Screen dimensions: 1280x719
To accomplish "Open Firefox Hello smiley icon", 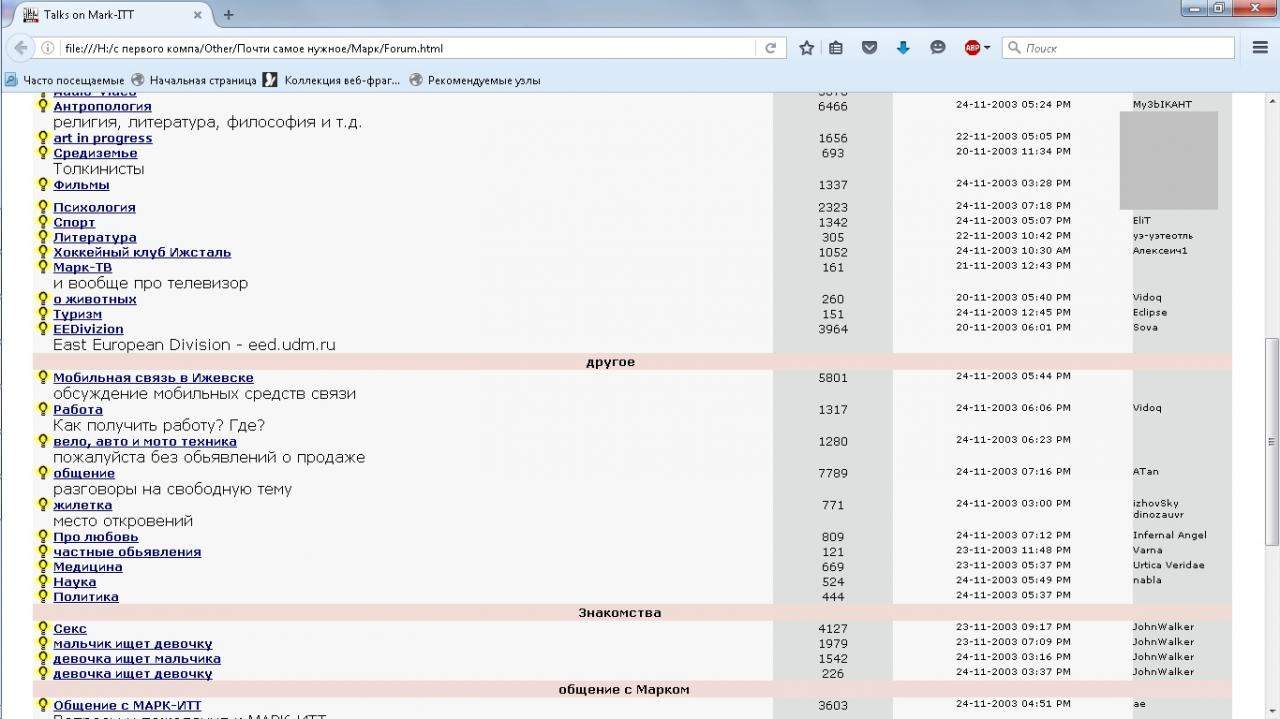I will coord(937,48).
